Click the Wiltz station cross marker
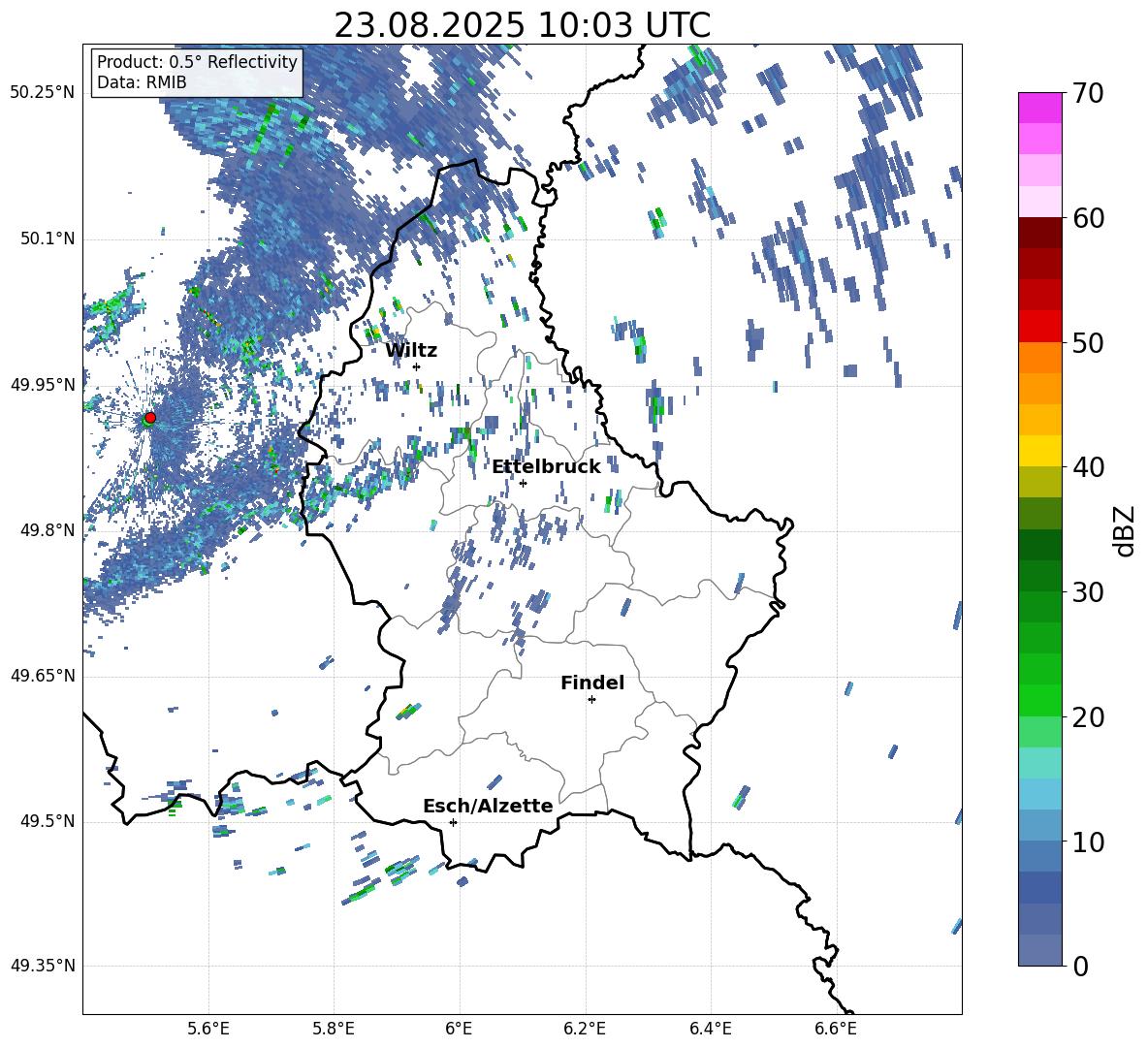The image size is (1148, 1048). [x=417, y=366]
